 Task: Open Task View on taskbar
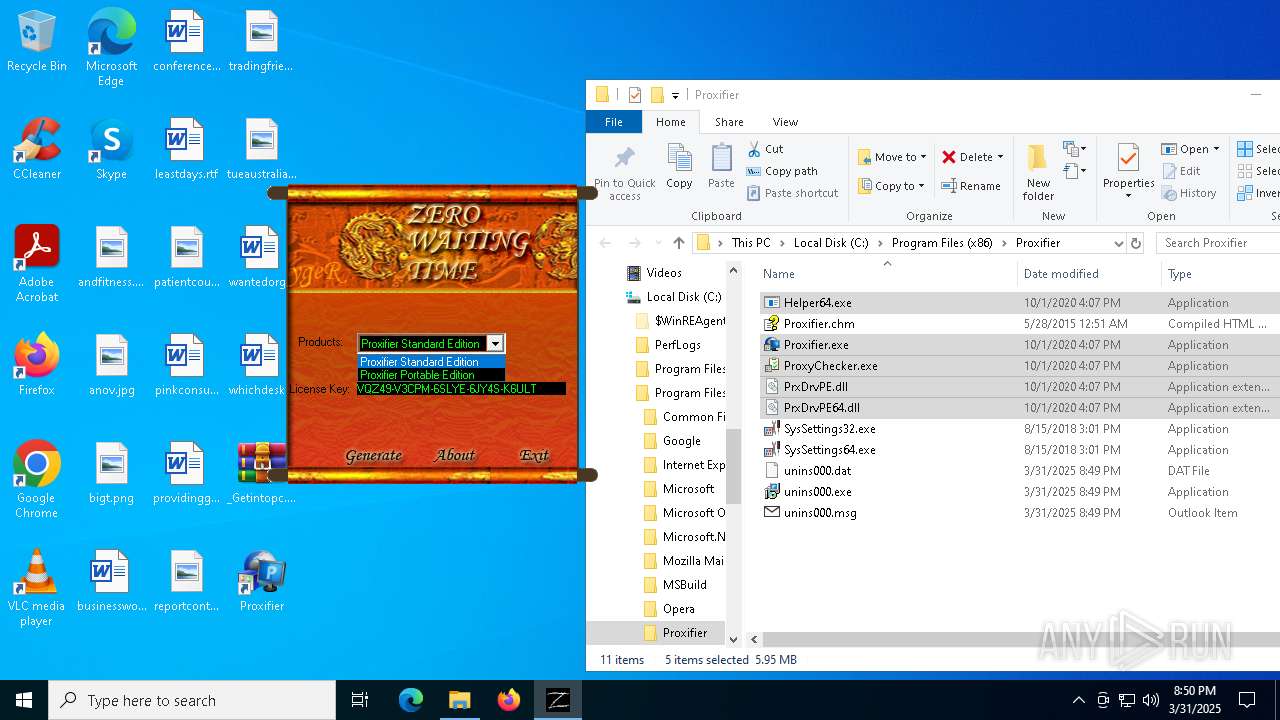click(x=360, y=700)
